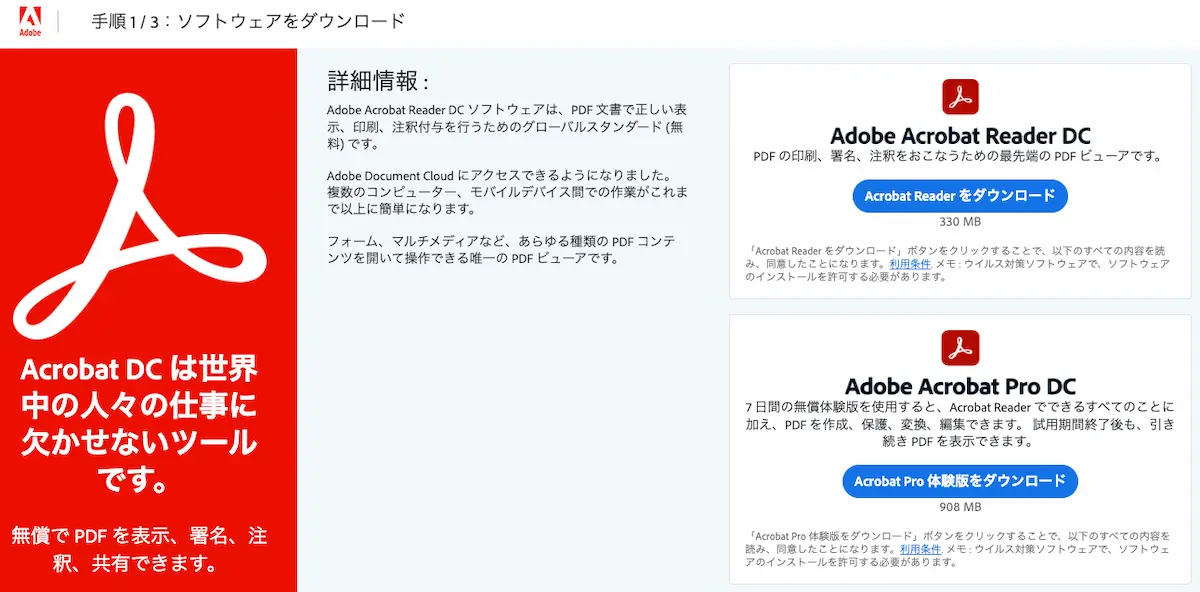Click the 詳細情報 heading
The image size is (1200, 592).
[378, 81]
